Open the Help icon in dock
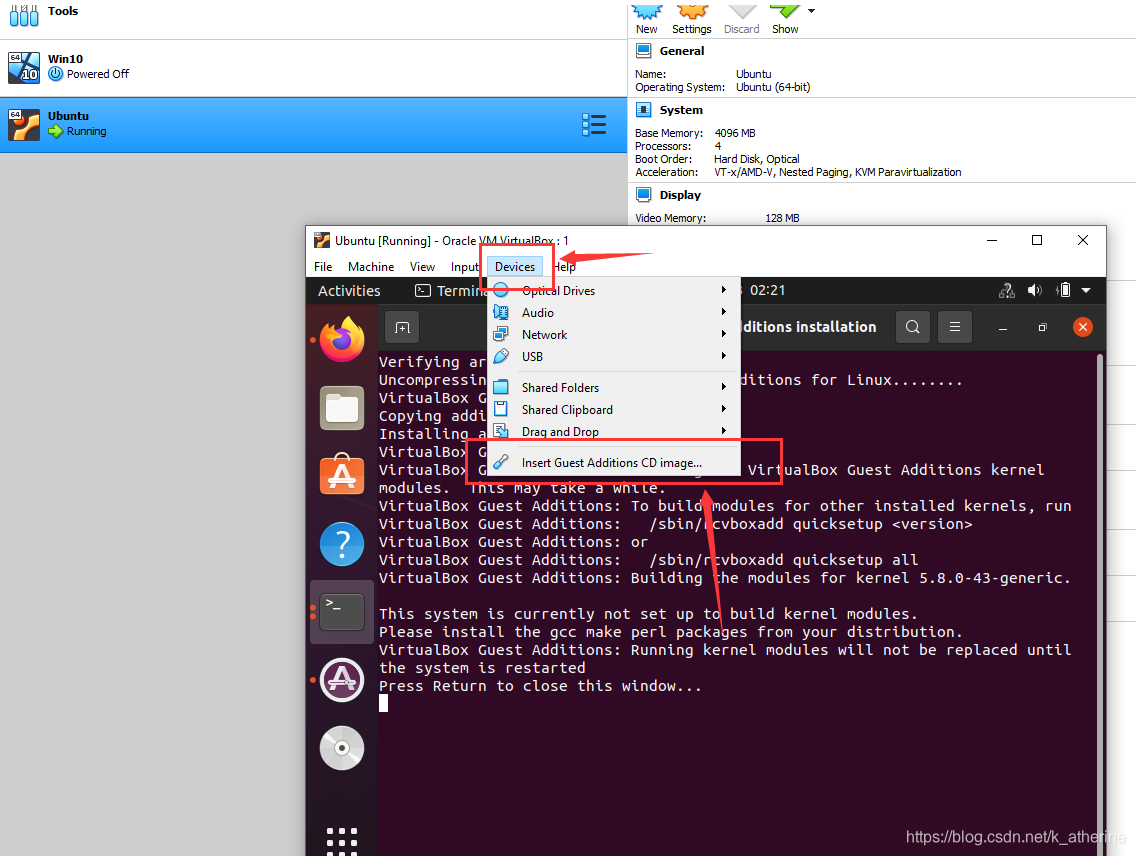 [x=342, y=544]
